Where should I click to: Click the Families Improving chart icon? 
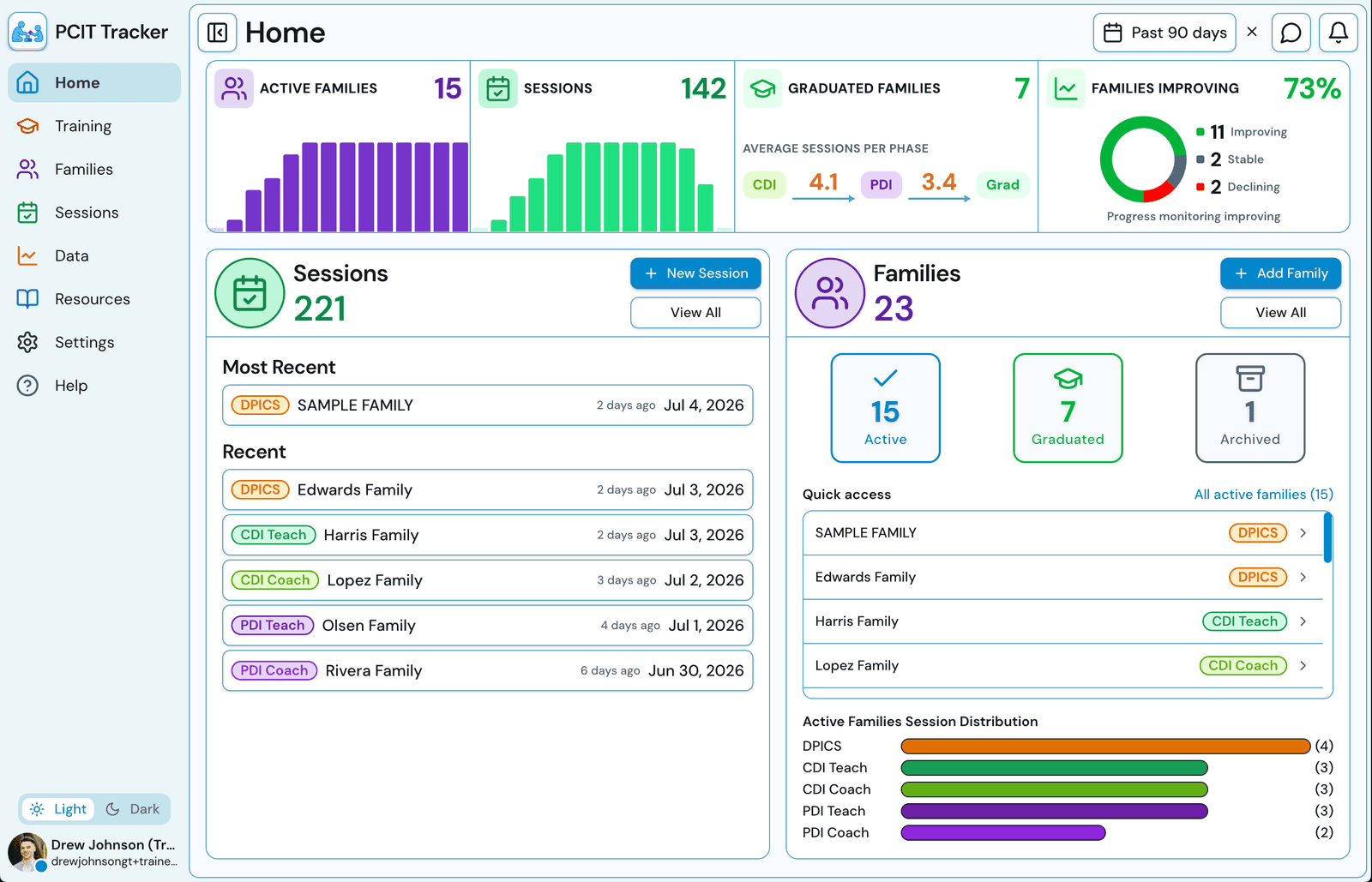[1066, 88]
